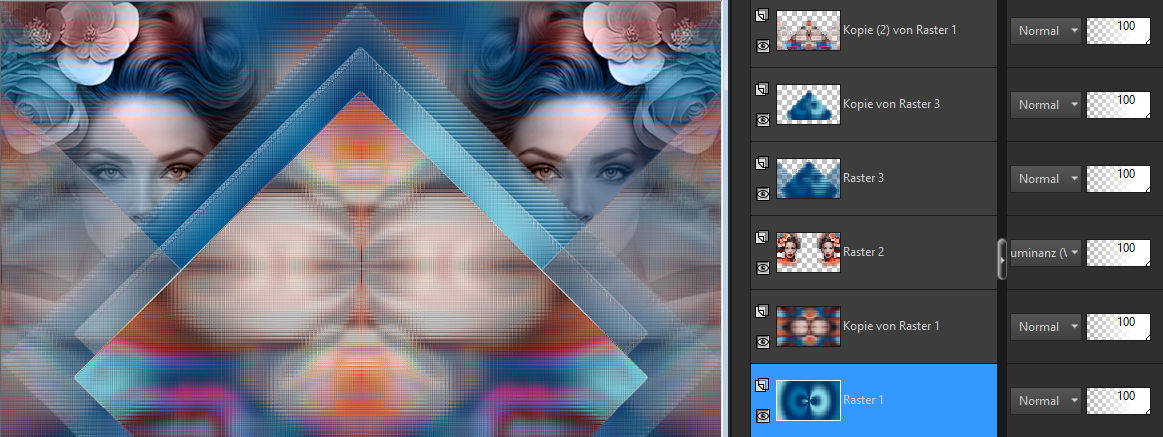Open blend mode dropdown for Raster 1

coord(1046,401)
